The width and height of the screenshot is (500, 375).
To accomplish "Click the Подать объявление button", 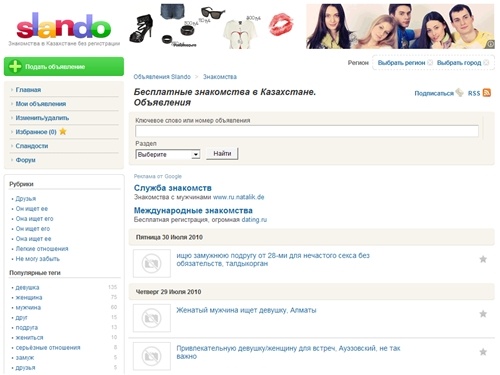I will click(x=64, y=66).
